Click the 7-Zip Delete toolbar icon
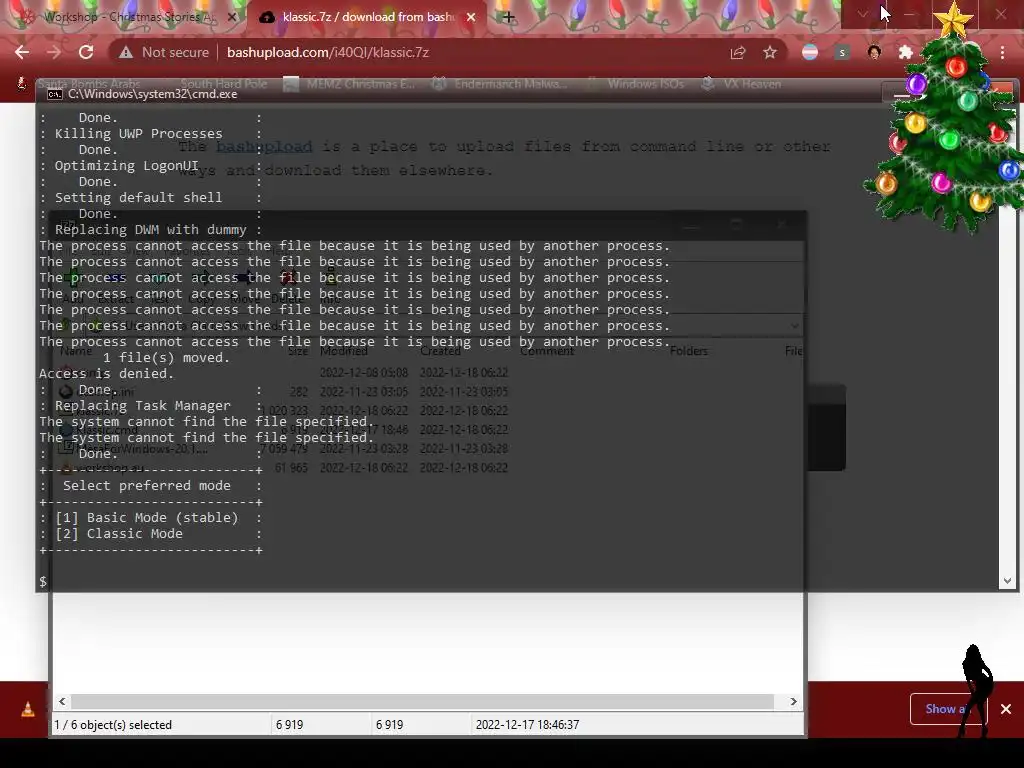The width and height of the screenshot is (1024, 768). (287, 278)
